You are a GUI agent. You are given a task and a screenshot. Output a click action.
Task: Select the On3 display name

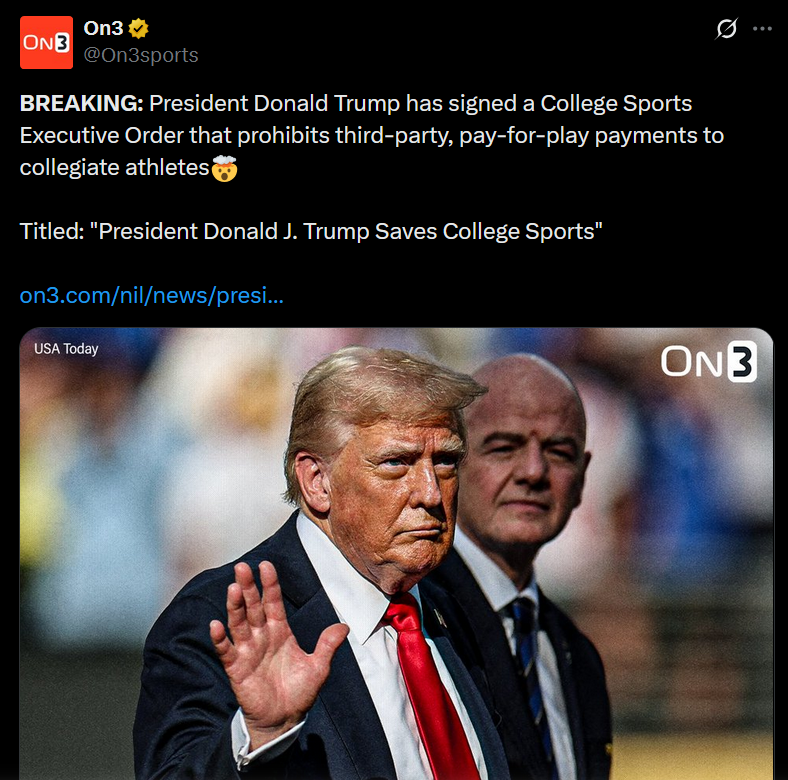(103, 28)
